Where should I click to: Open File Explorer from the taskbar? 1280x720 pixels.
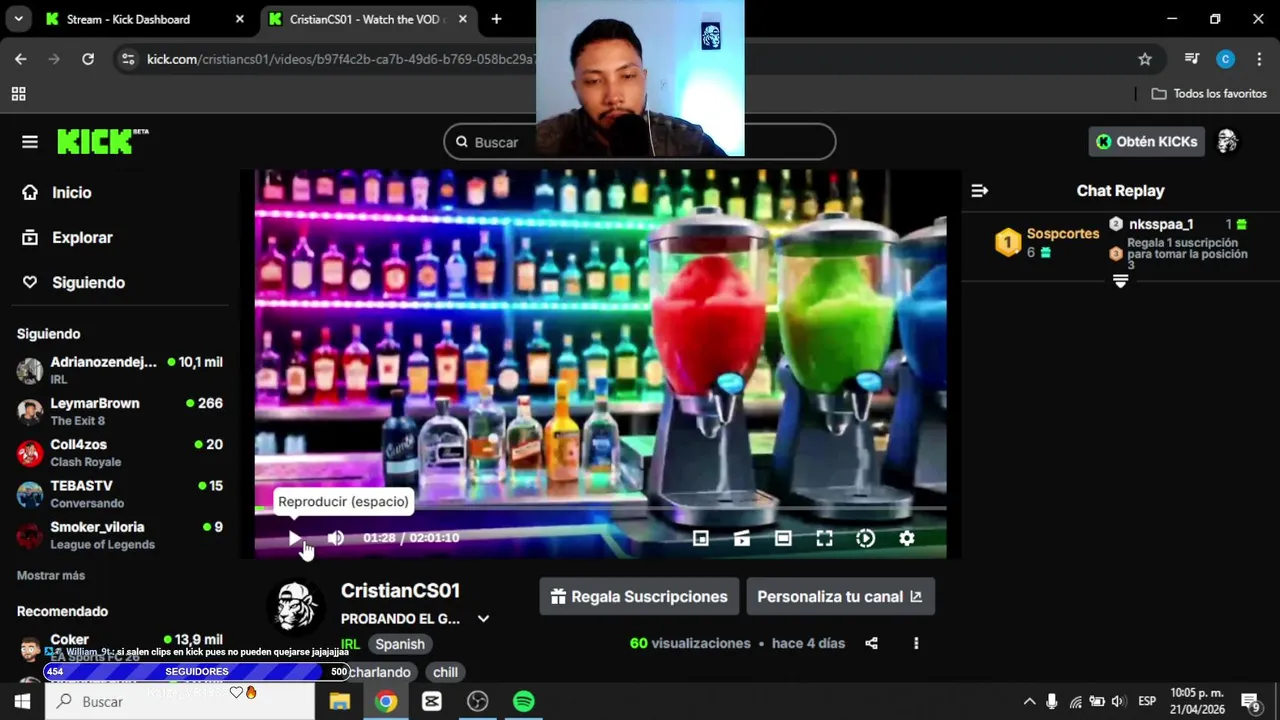340,702
